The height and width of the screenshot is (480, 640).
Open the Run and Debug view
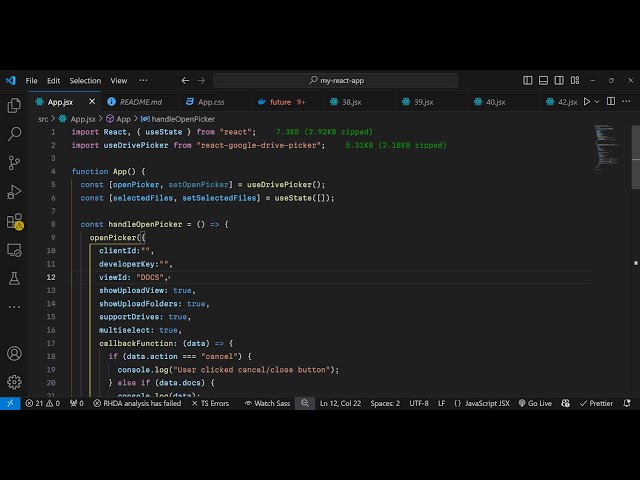click(x=14, y=191)
